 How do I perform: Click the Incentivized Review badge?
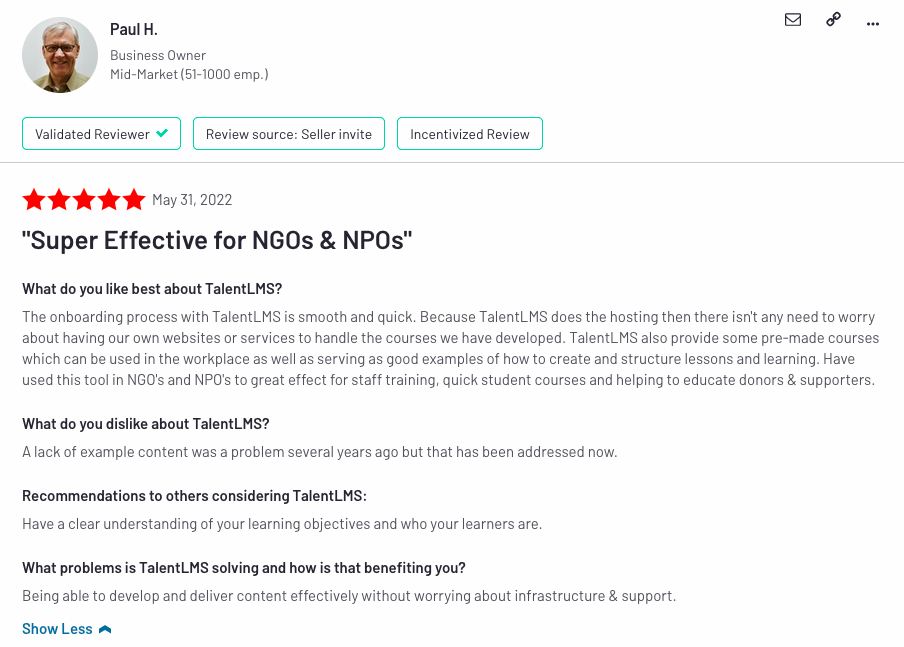tap(470, 134)
